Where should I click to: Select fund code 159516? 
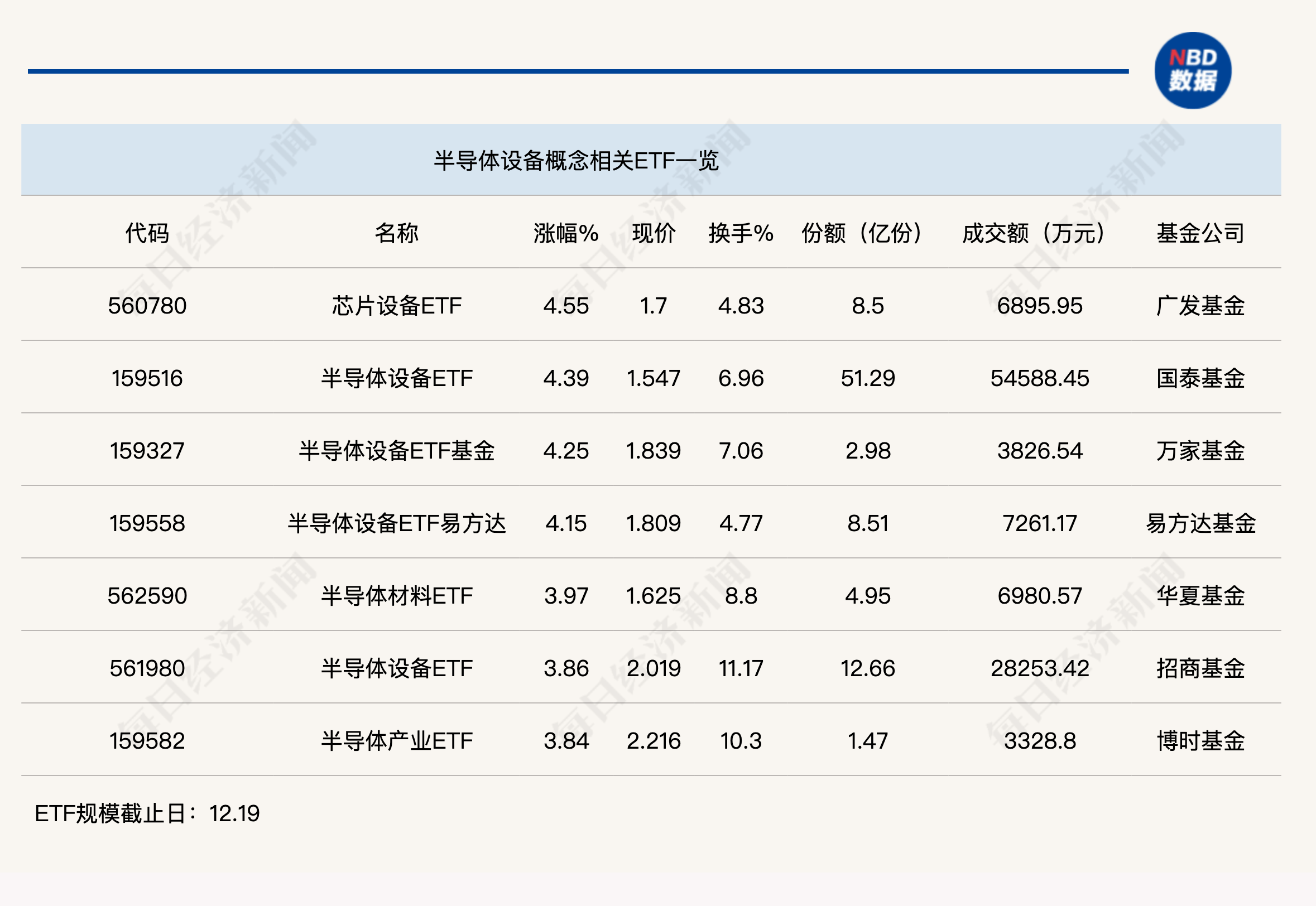click(147, 379)
